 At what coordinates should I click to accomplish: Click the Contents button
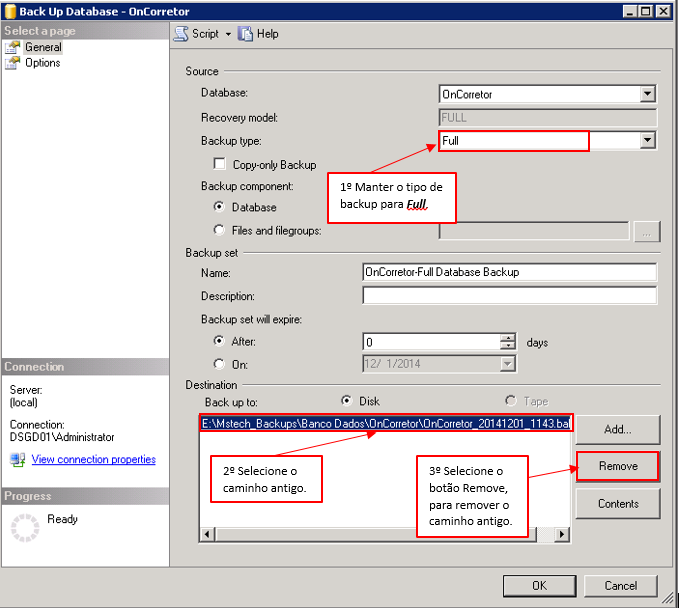(x=618, y=504)
